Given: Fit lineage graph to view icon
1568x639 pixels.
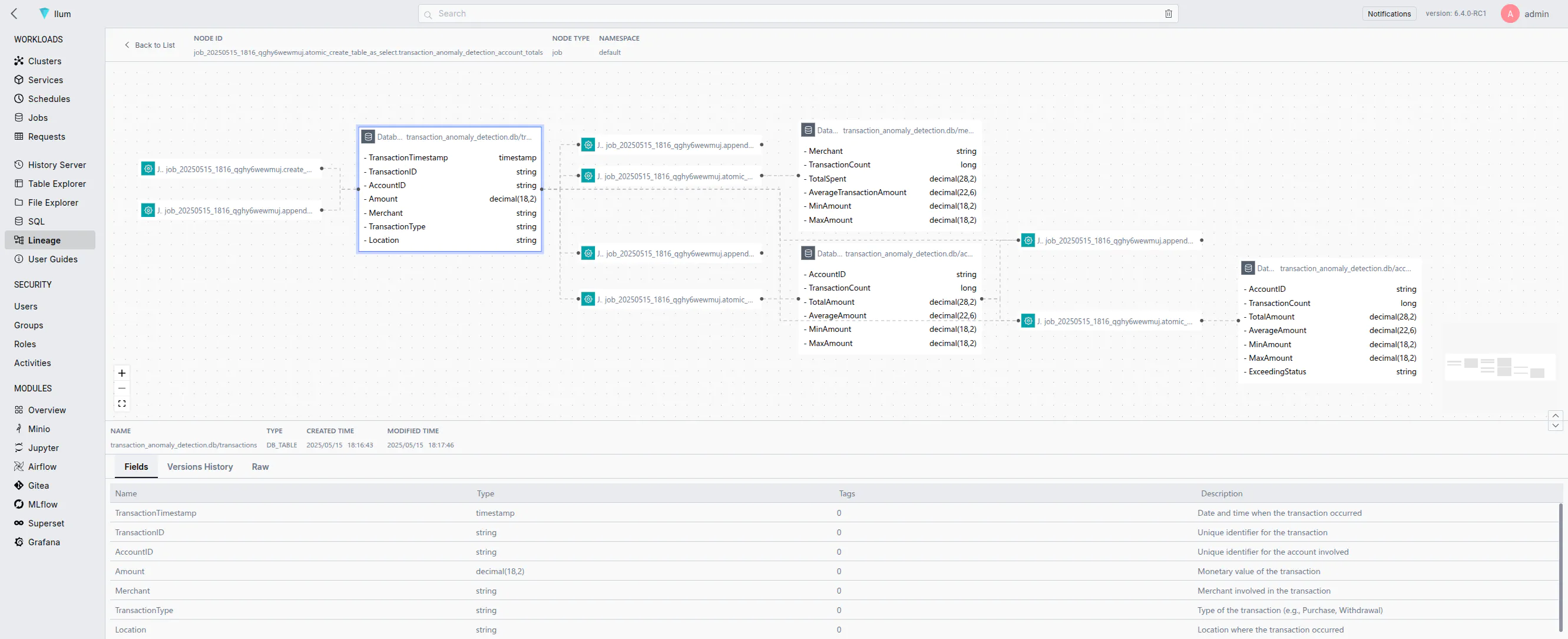Looking at the screenshot, I should coord(122,403).
